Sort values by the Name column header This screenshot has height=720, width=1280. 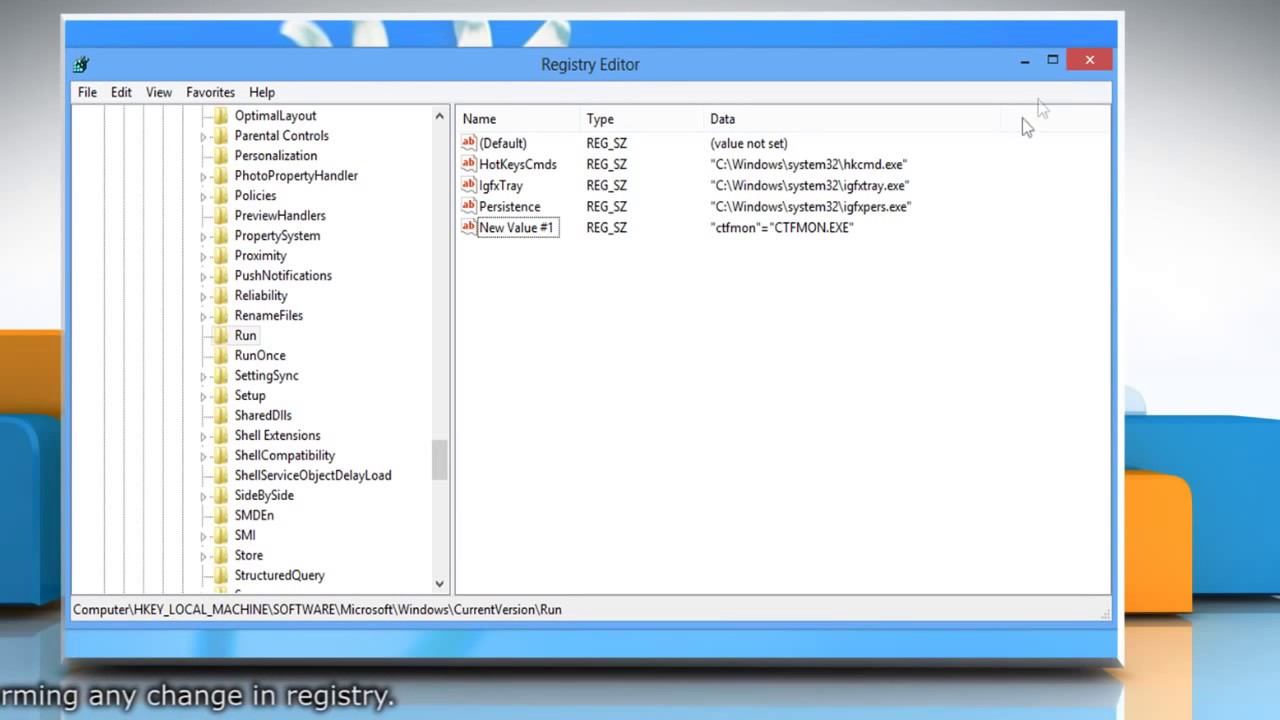(519, 119)
